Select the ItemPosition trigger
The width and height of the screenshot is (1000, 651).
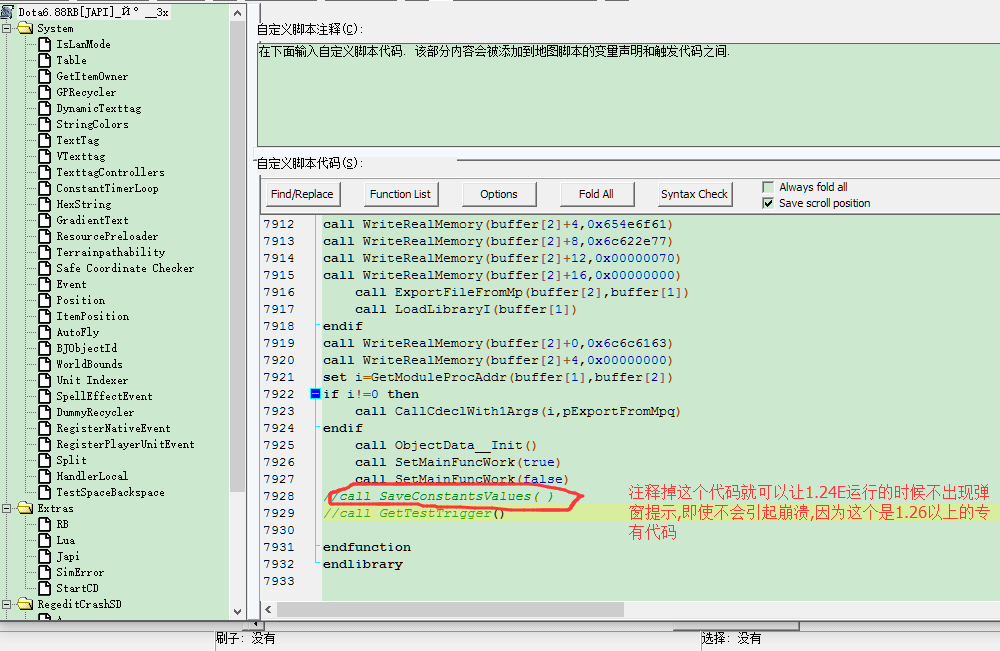click(92, 316)
